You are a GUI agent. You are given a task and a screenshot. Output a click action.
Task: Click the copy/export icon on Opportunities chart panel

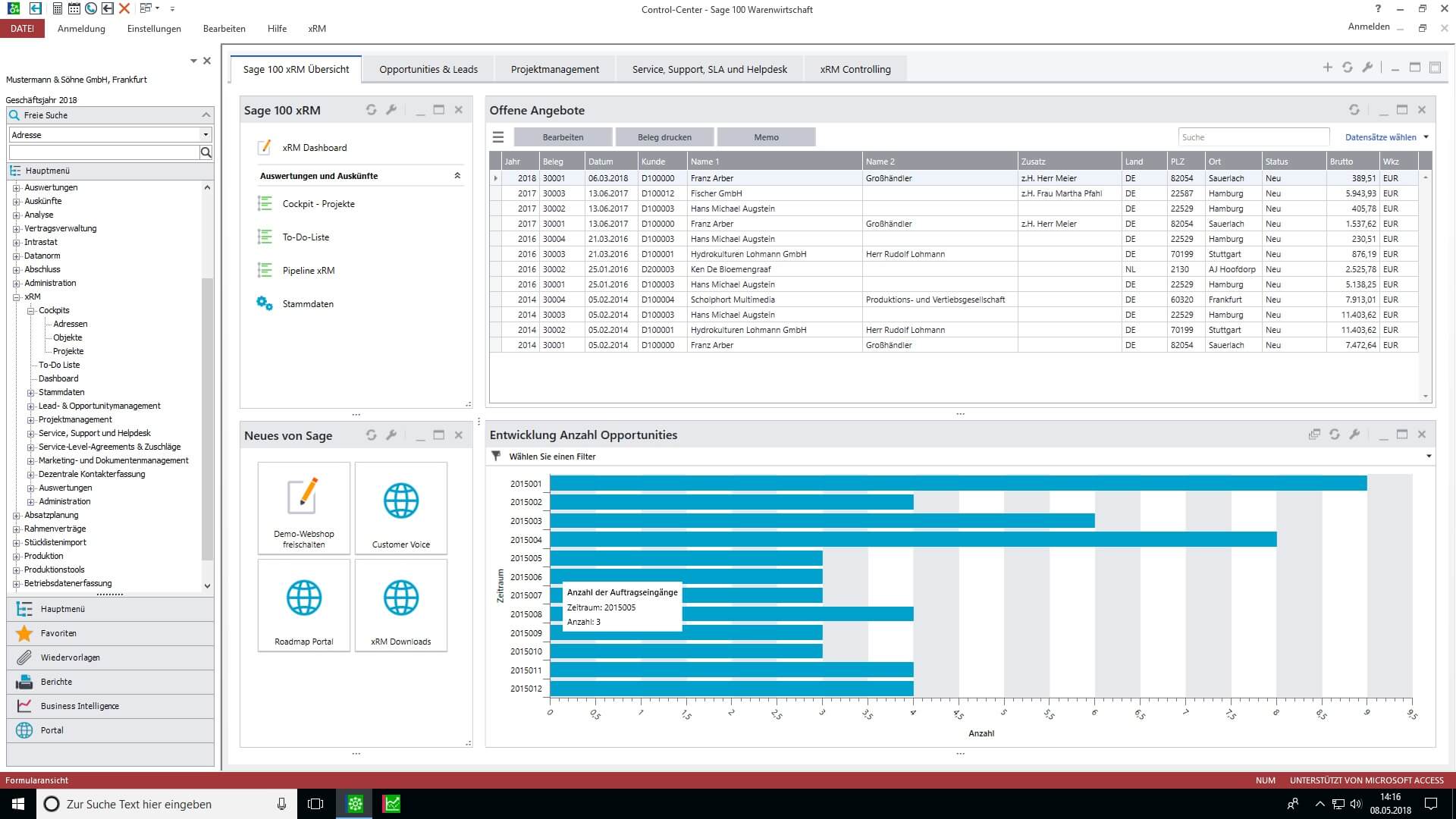1314,435
